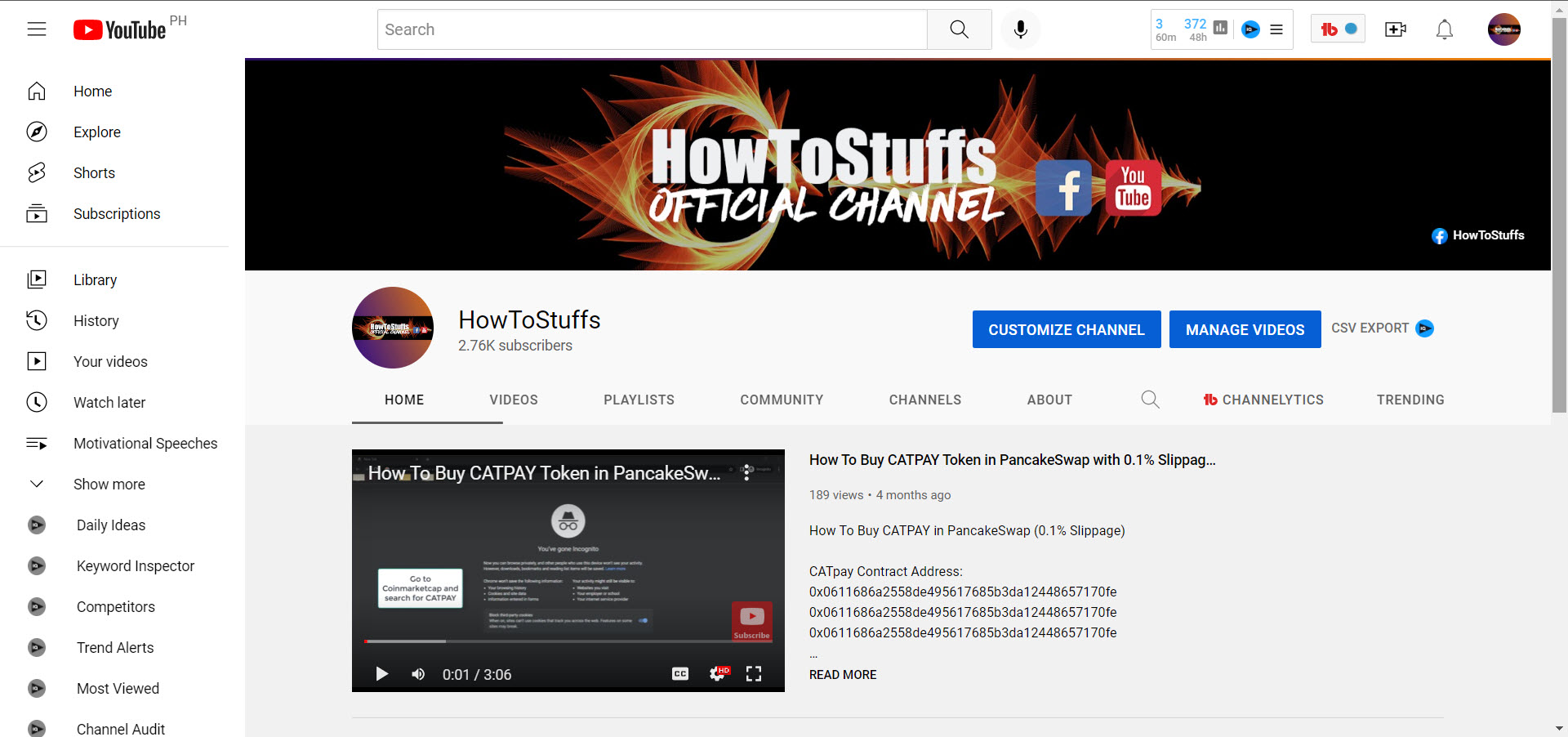Viewport: 1568px width, 737px height.
Task: Switch to the Playlists tab
Action: [x=639, y=400]
